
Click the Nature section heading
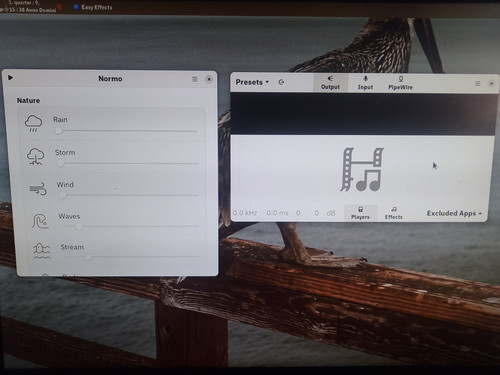28,101
